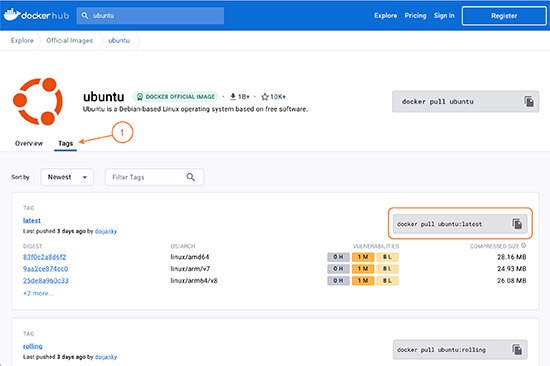
Task: Open digest 83f0c2a8d6f2 link
Action: (x=45, y=257)
